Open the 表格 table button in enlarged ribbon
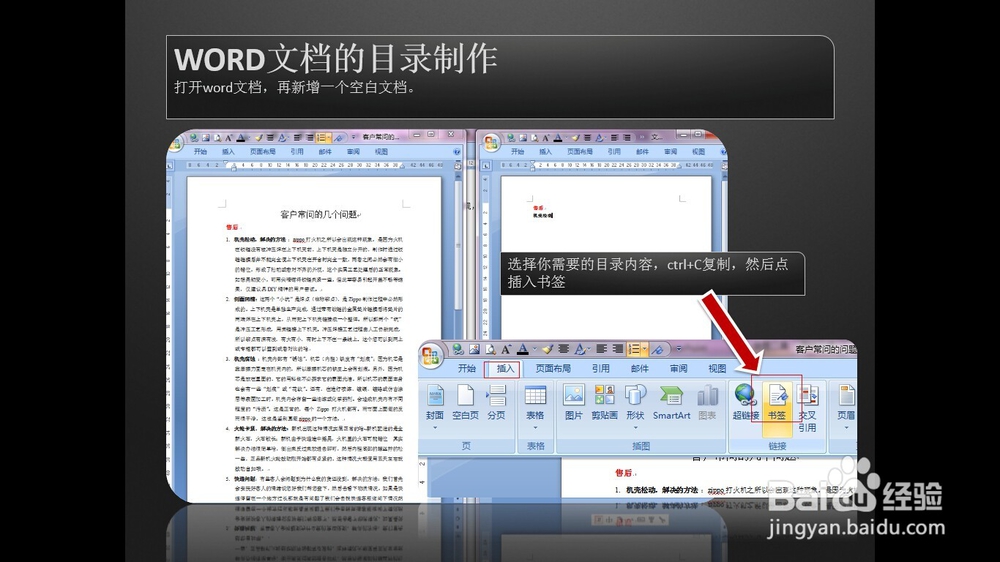 pos(535,402)
